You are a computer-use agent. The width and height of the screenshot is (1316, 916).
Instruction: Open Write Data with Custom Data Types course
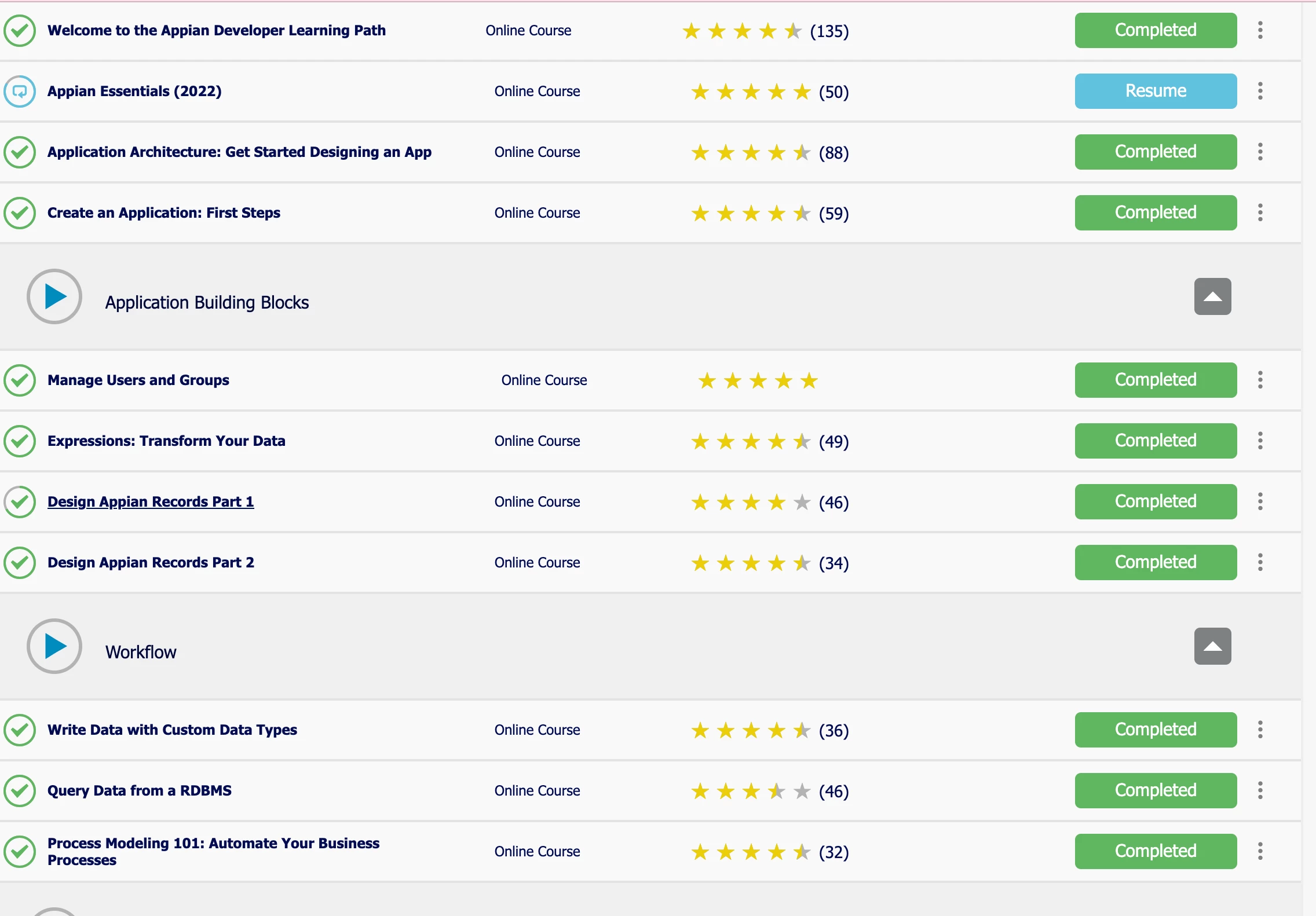[x=172, y=730]
